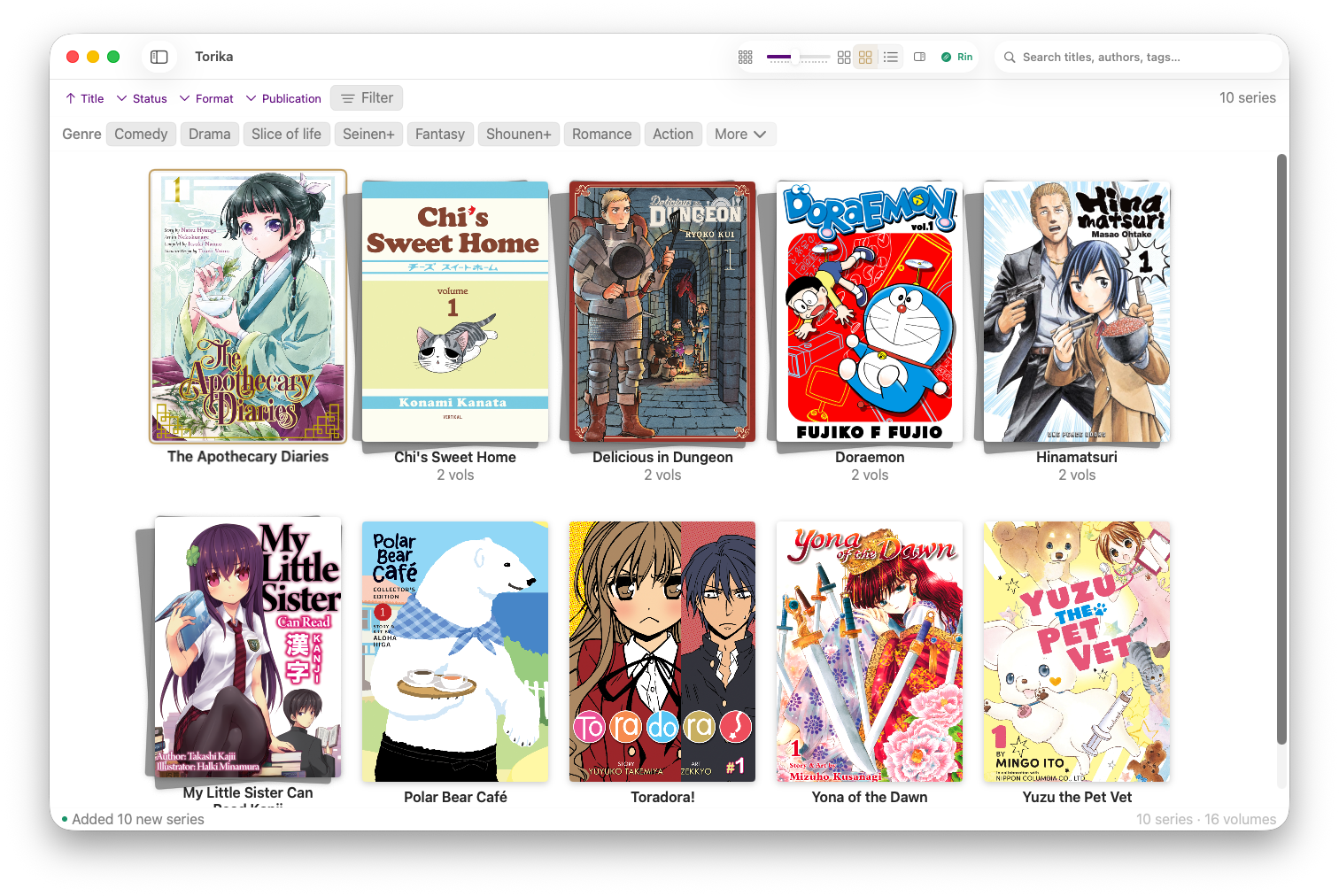Click the Filter button
The image size is (1339, 896).
click(x=367, y=98)
